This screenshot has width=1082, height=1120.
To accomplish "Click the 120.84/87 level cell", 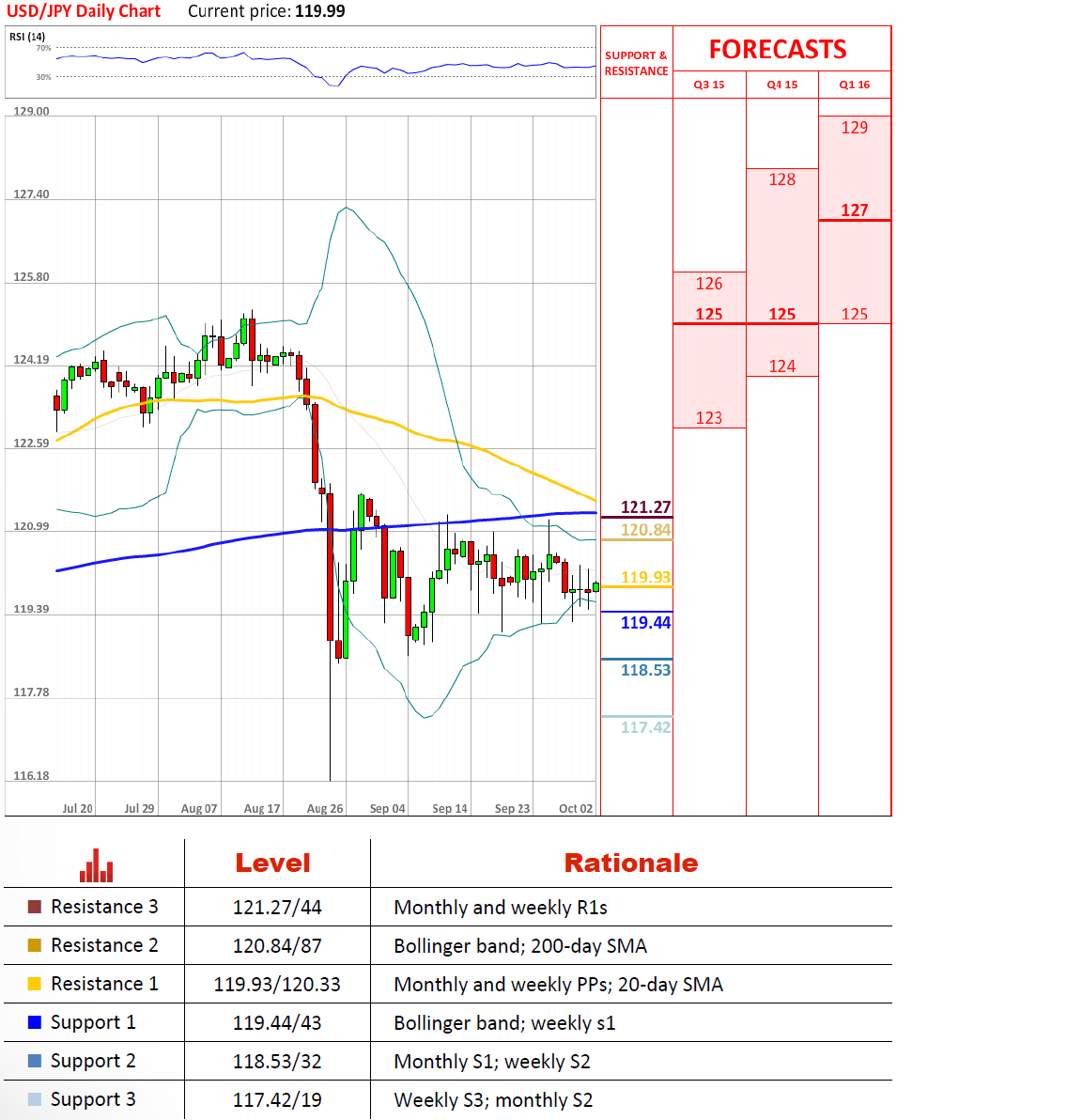I will [277, 946].
